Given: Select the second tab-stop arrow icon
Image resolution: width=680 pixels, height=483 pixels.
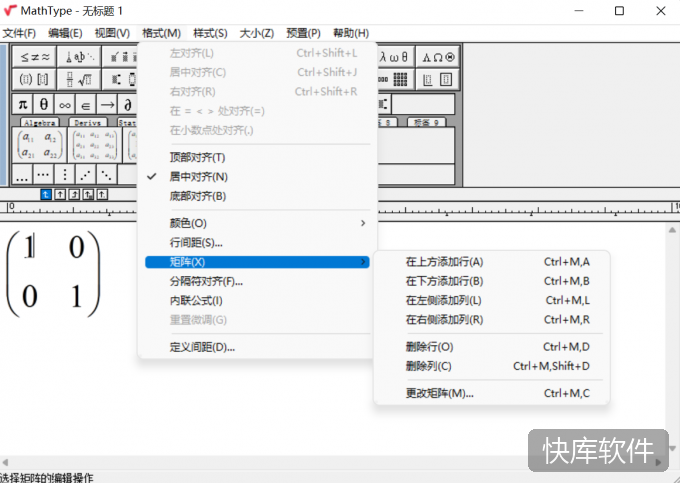Looking at the screenshot, I should click(x=60, y=195).
